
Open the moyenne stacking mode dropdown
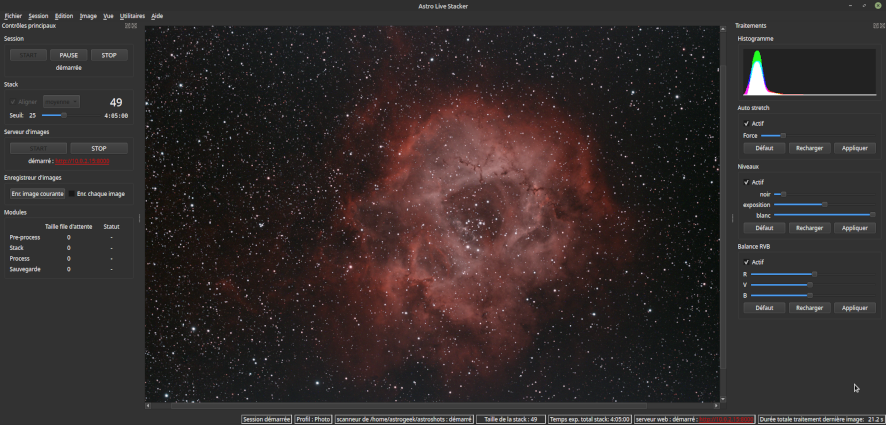pos(61,102)
